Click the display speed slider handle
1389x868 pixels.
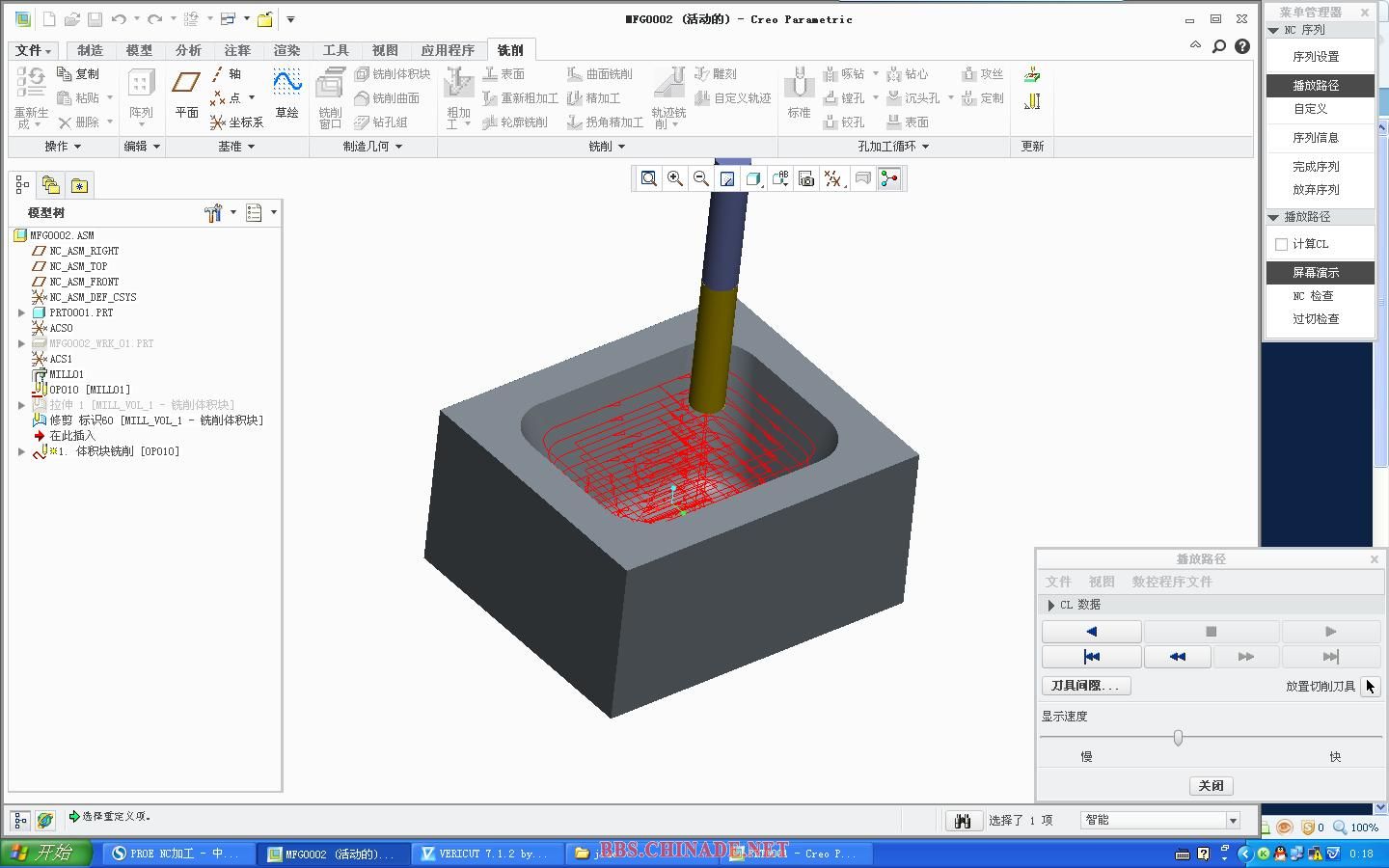pyautogui.click(x=1178, y=738)
